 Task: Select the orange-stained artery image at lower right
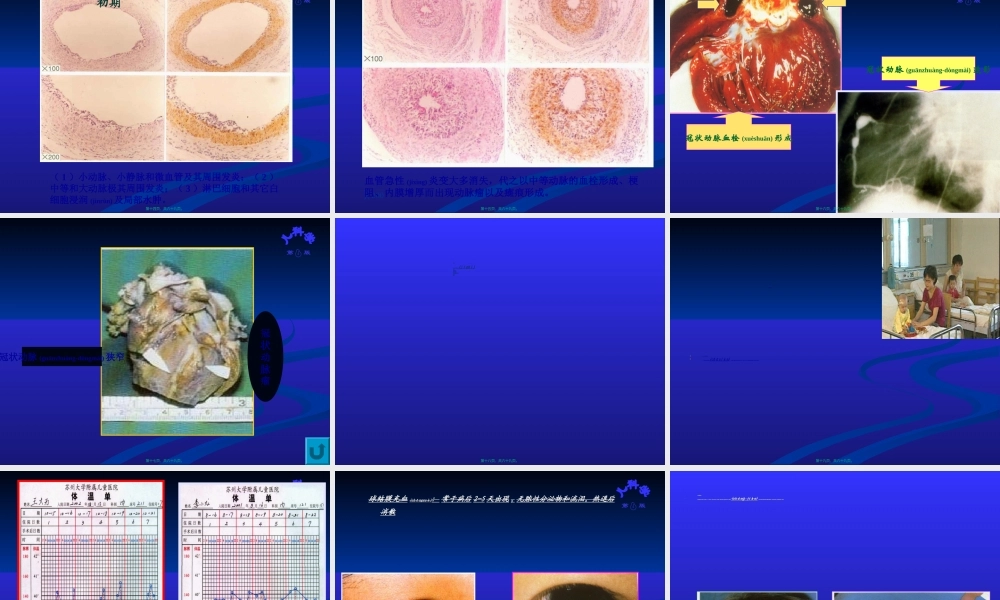tap(578, 114)
